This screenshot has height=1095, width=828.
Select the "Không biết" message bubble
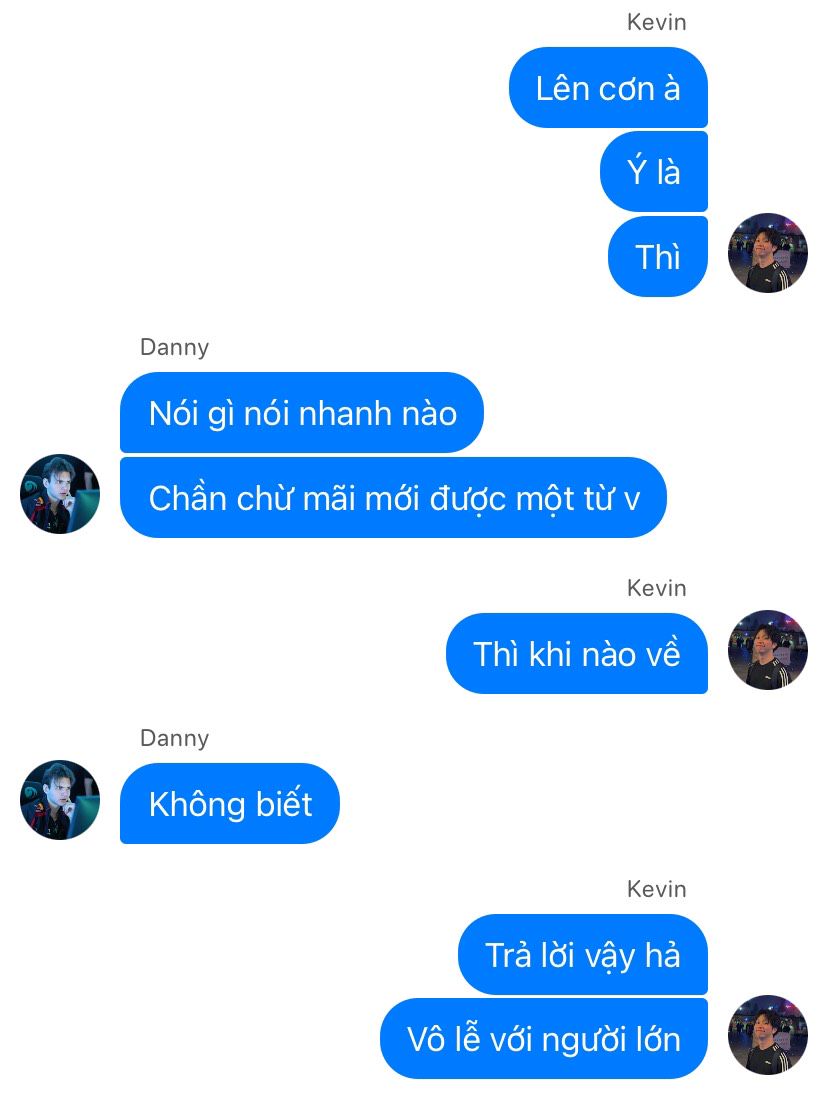(x=230, y=803)
